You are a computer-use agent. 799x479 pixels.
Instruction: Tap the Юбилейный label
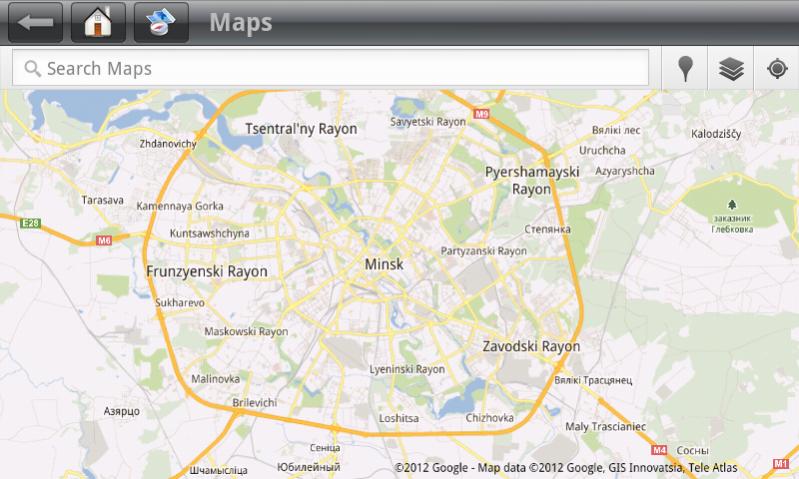(x=308, y=467)
